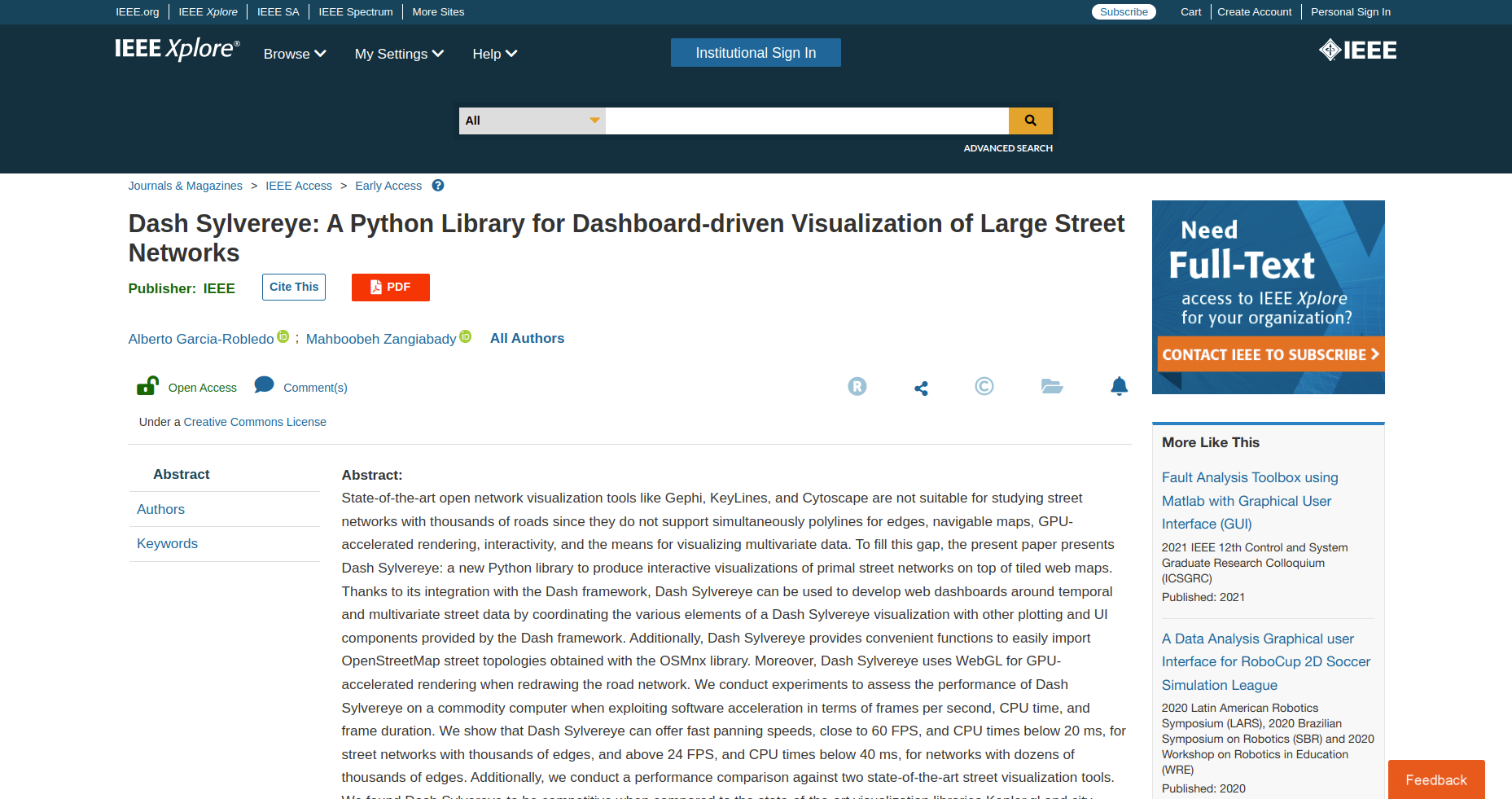Click the Cite This button
The height and width of the screenshot is (799, 1512).
294,287
